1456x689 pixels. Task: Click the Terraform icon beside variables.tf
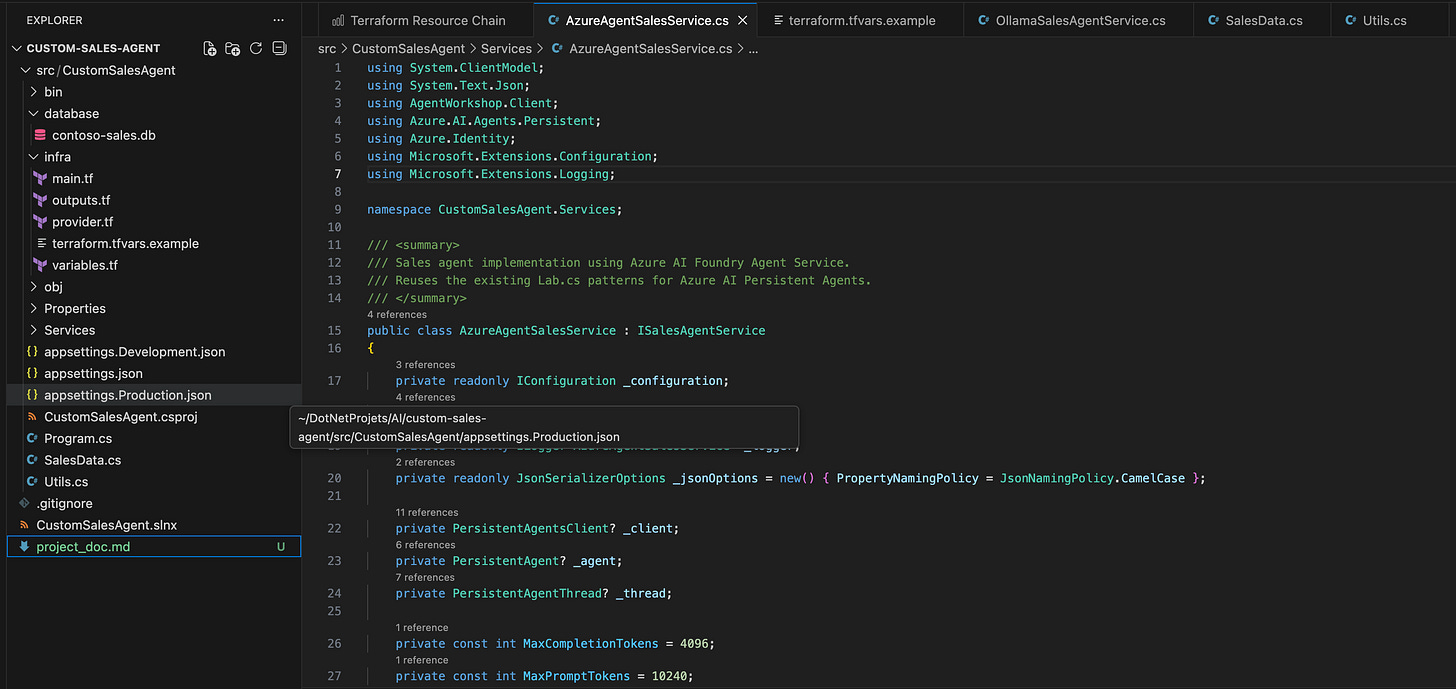40,265
